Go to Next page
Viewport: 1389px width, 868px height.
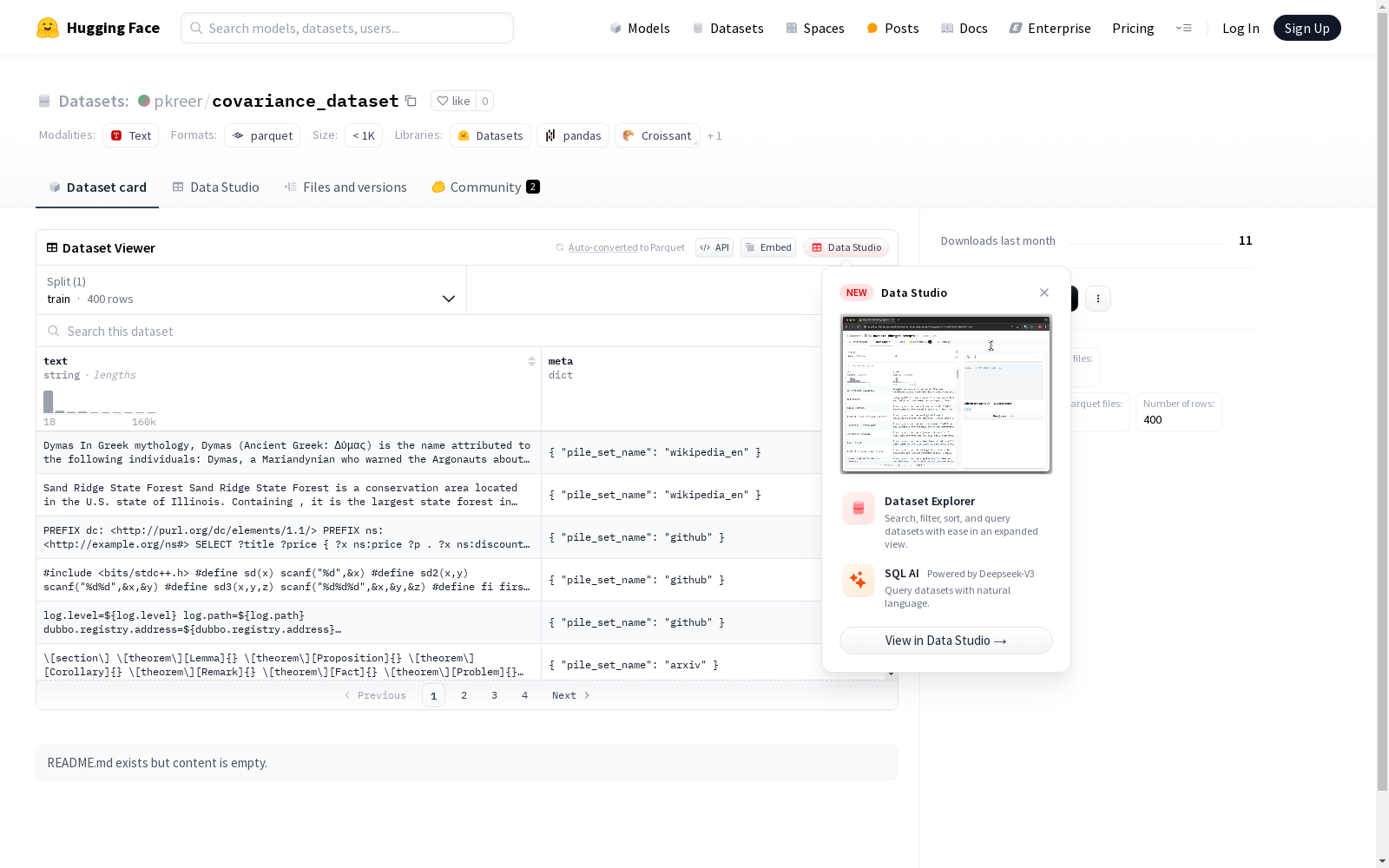(571, 695)
